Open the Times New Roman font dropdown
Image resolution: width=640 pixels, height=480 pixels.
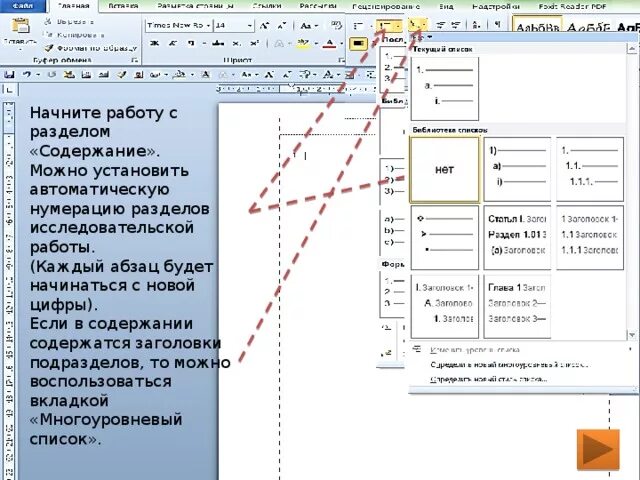coord(208,26)
